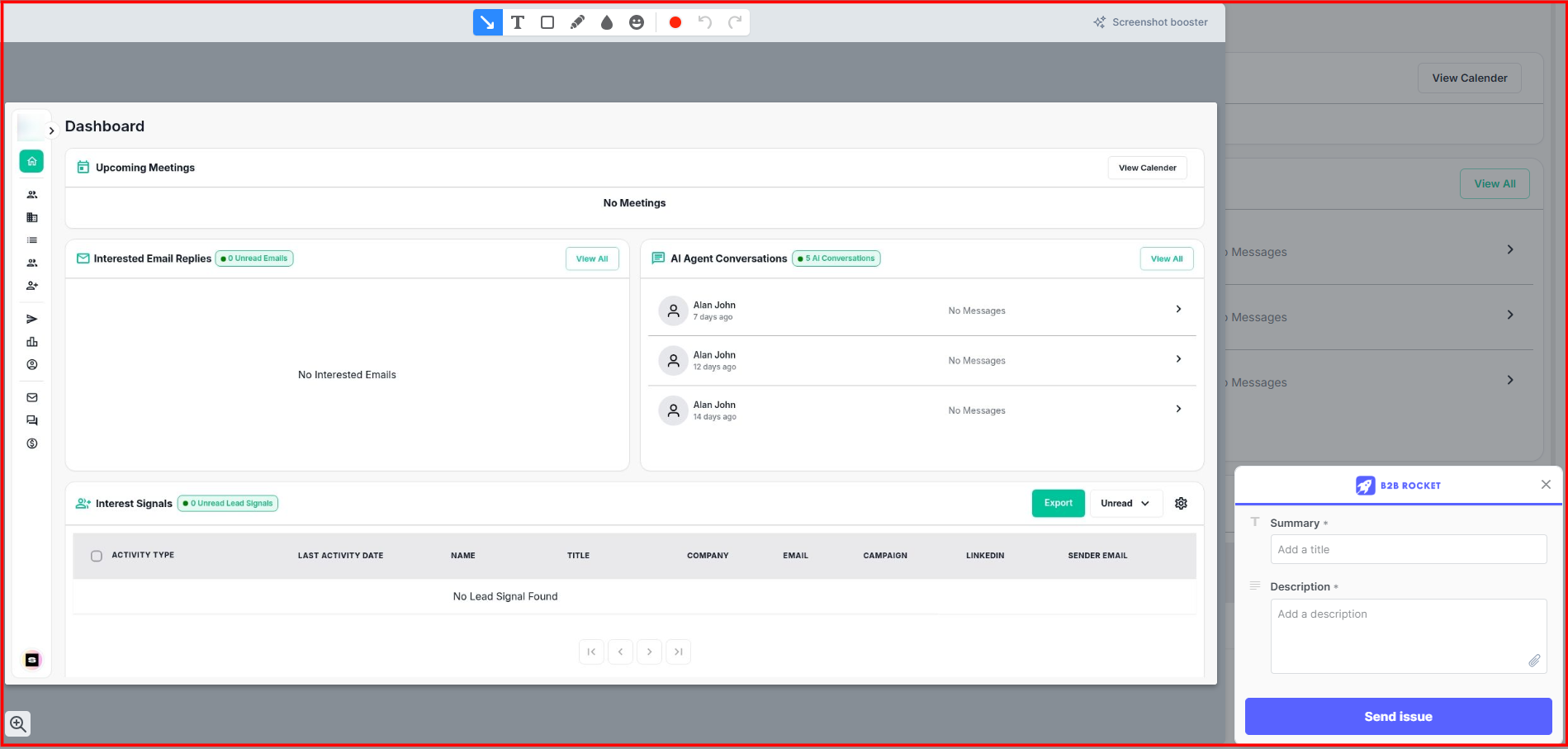Viewport: 1568px width, 749px height.
Task: Open the send campaigns sidebar item
Action: tap(32, 319)
